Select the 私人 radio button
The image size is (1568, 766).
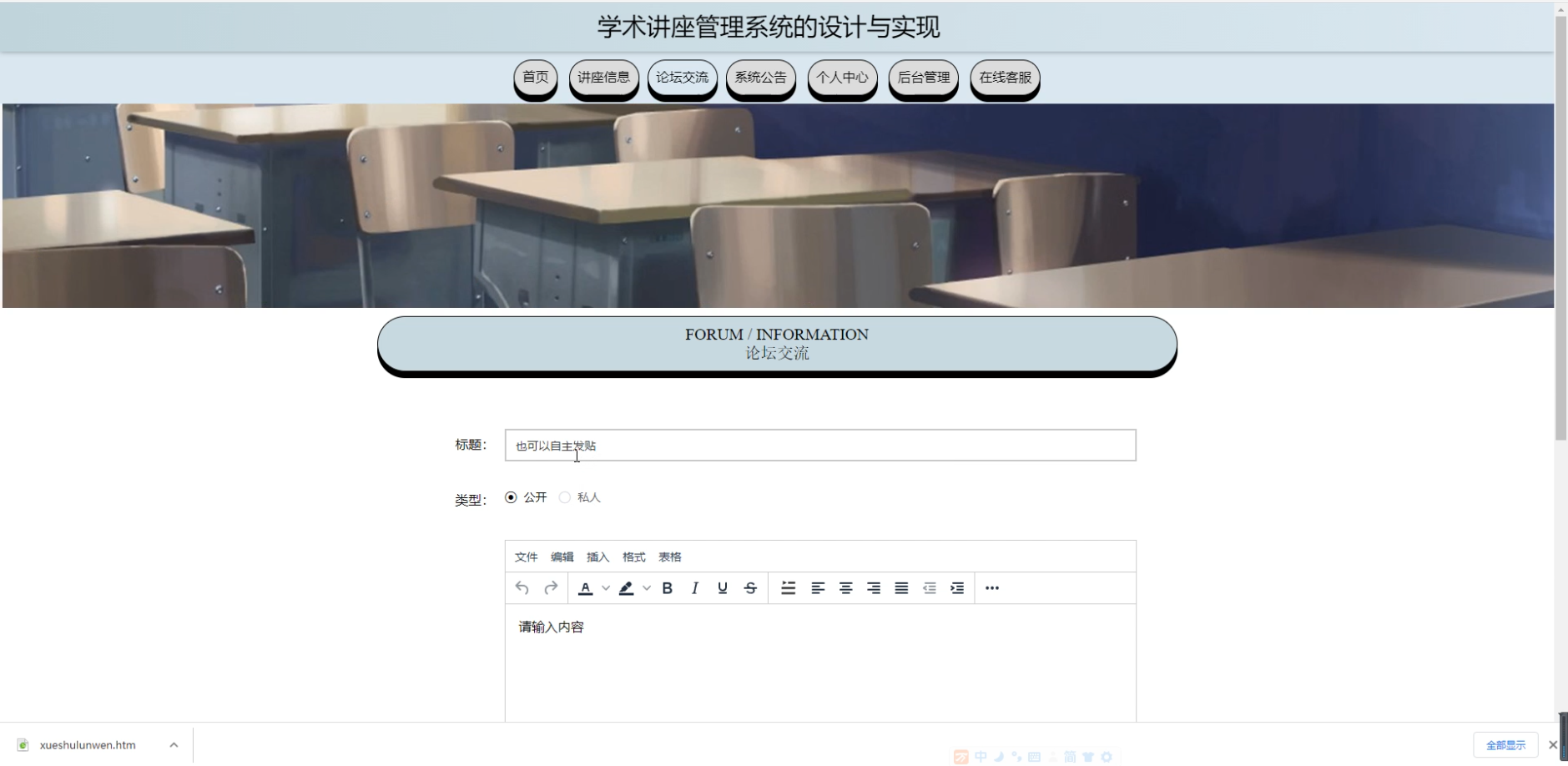(565, 497)
